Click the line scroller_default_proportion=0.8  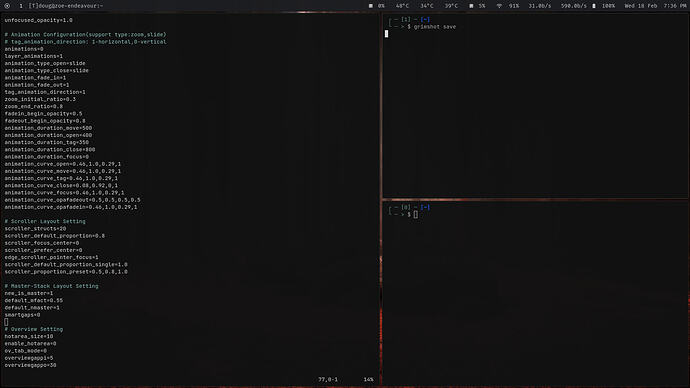pos(55,236)
